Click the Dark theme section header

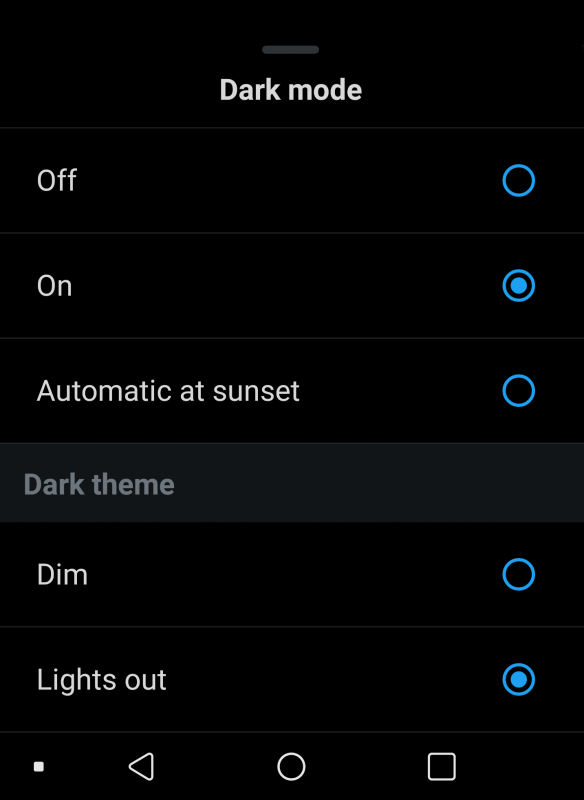(x=99, y=484)
